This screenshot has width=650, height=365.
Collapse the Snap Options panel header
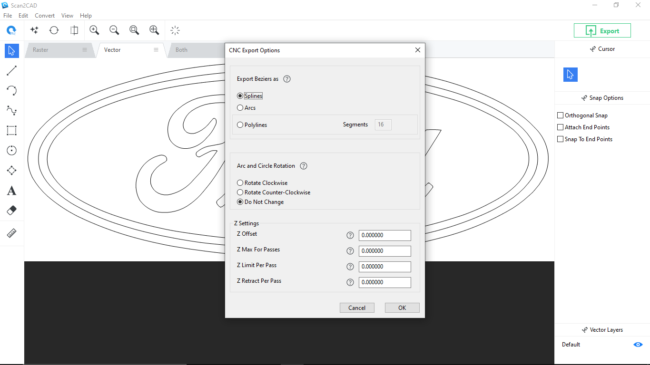[x=602, y=98]
